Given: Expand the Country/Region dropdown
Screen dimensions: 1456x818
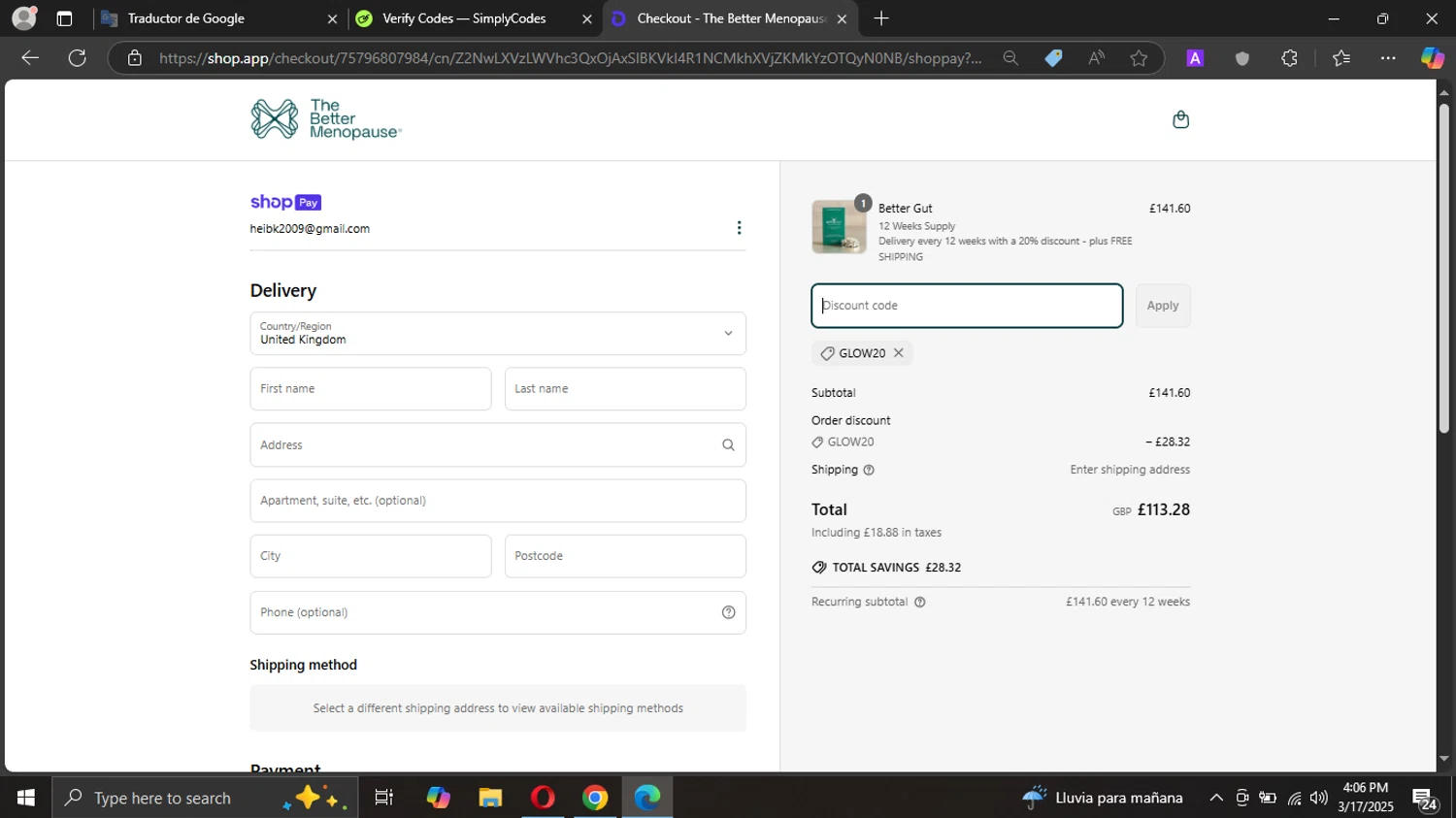Looking at the screenshot, I should [498, 334].
